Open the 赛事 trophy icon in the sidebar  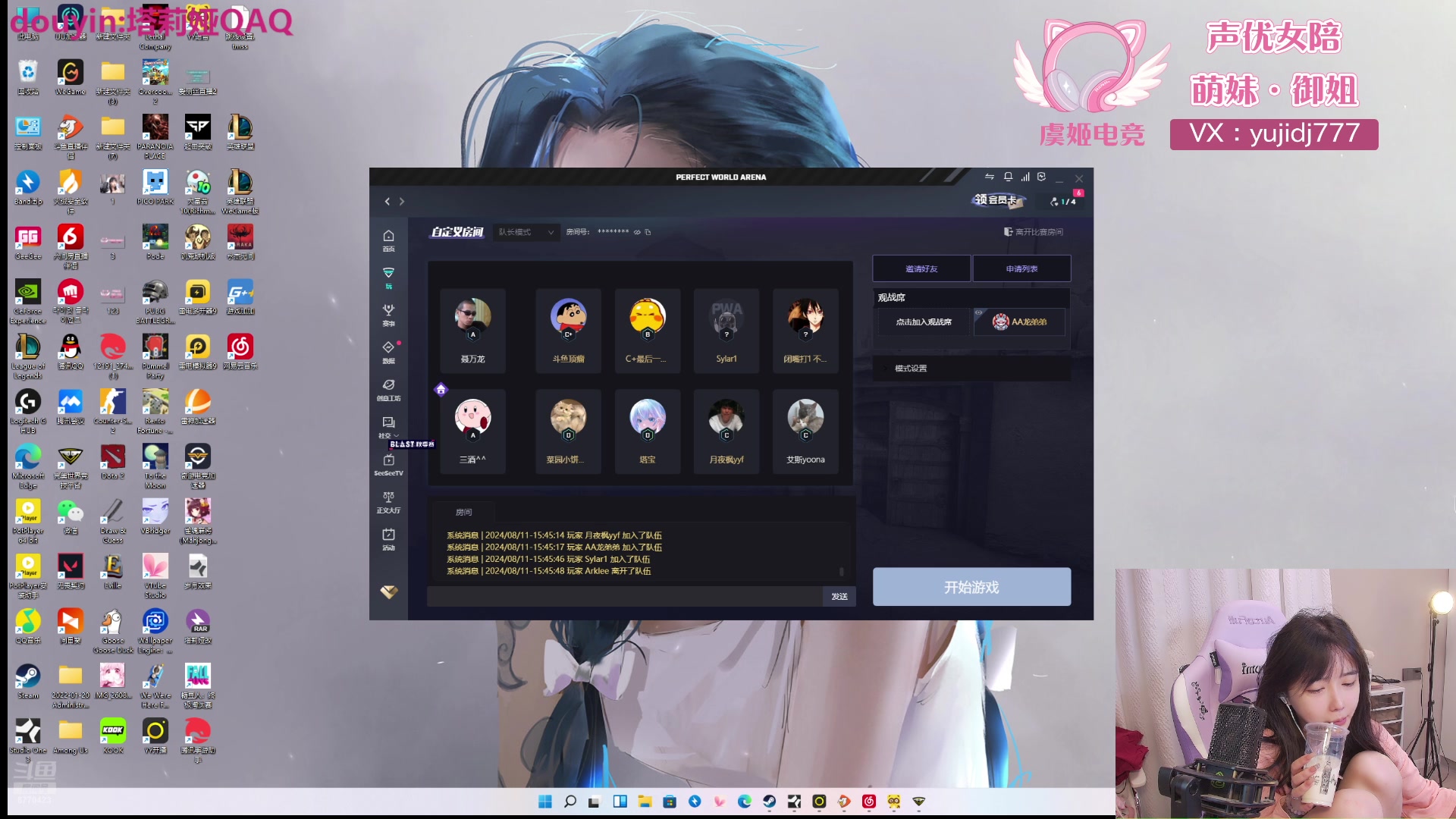(388, 315)
